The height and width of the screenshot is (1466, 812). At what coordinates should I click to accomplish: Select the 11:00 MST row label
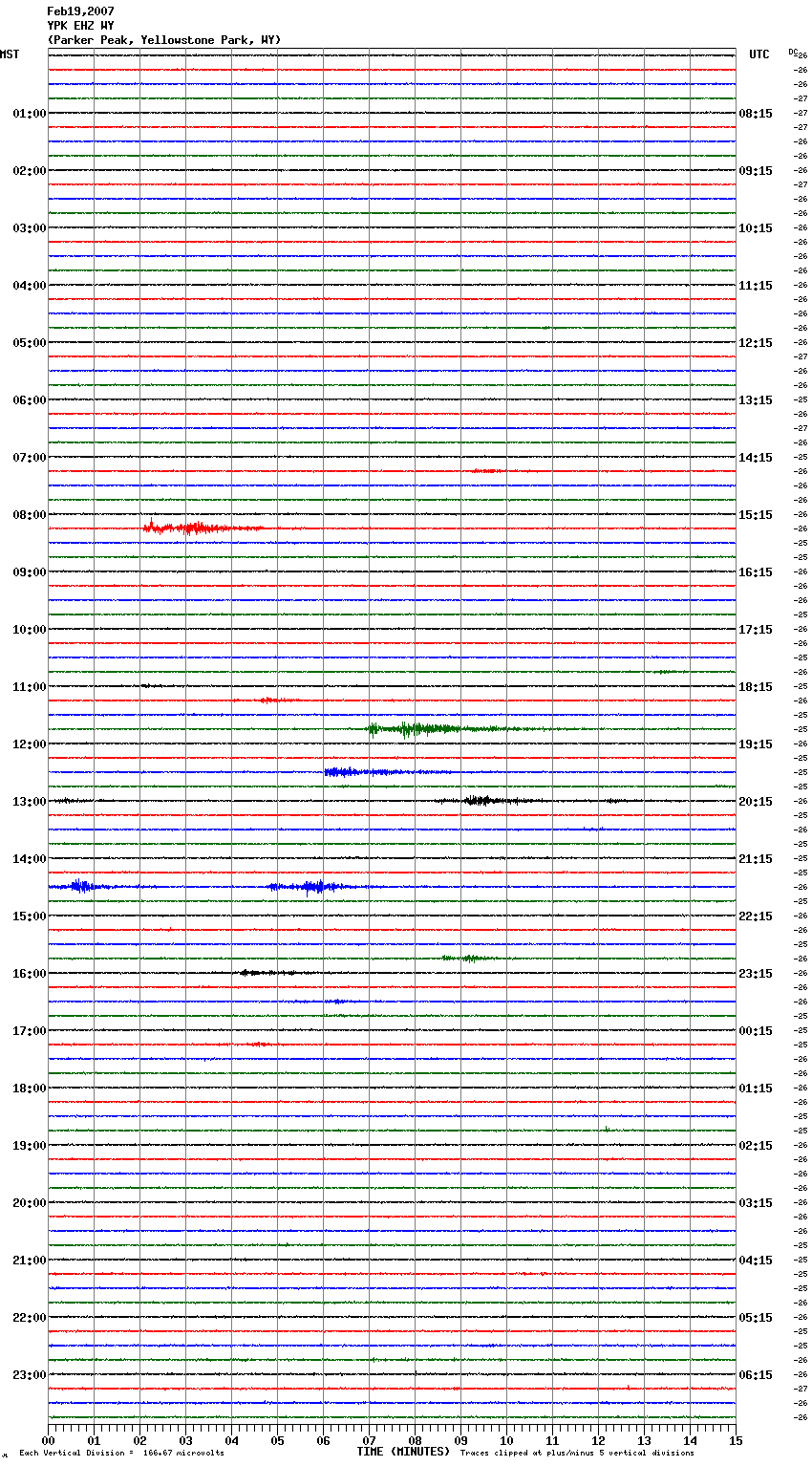(30, 687)
